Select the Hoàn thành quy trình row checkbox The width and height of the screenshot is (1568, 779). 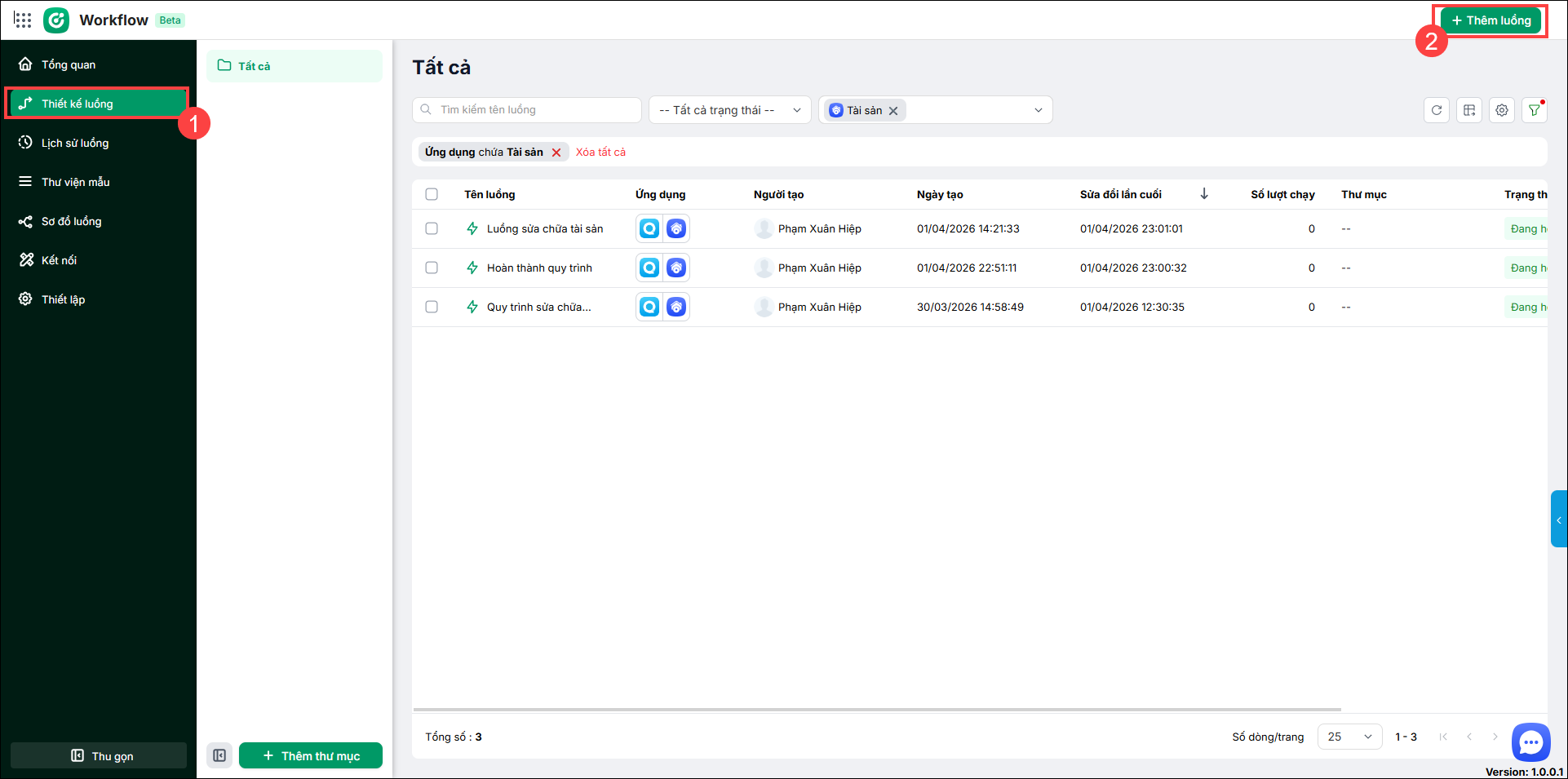coord(432,268)
